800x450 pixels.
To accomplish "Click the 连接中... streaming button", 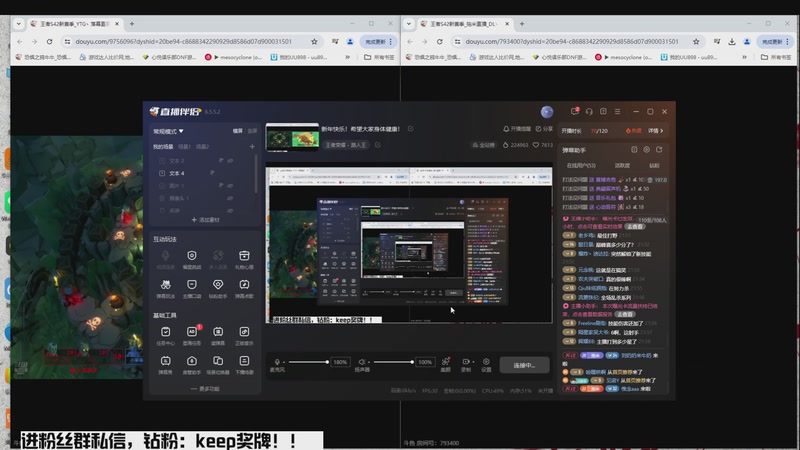I will coord(524,365).
